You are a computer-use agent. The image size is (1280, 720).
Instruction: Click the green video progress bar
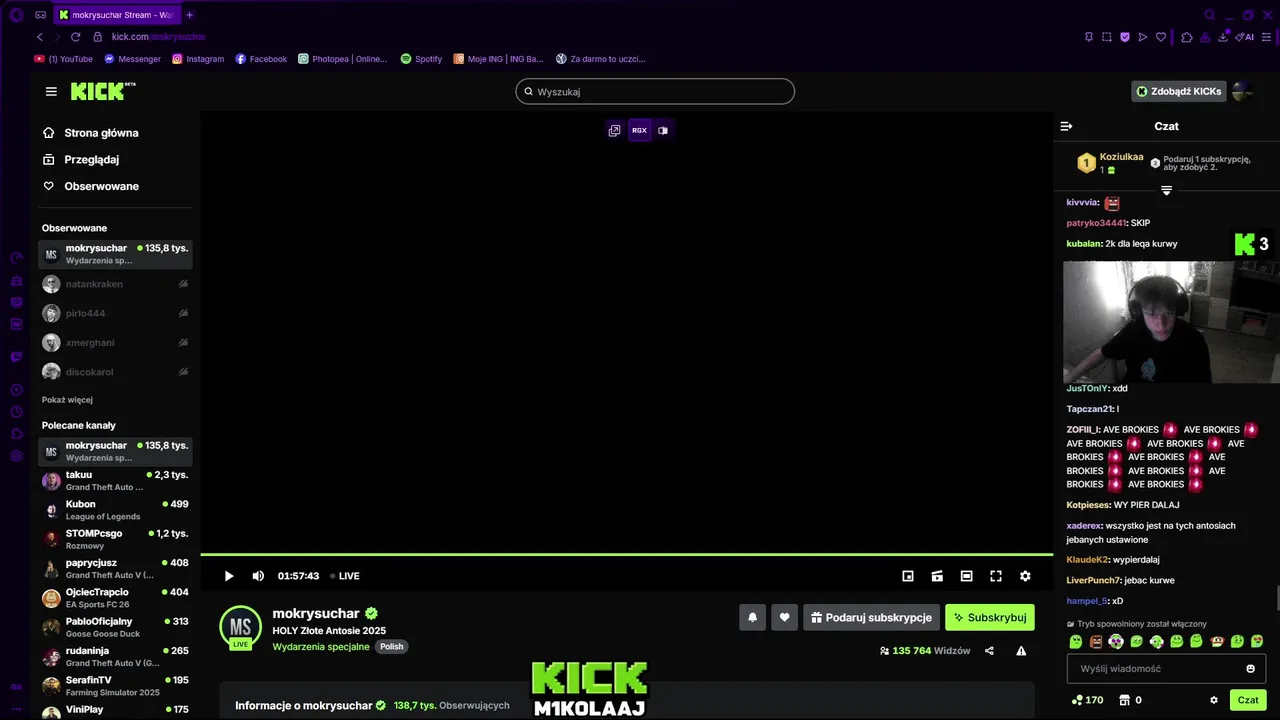tap(627, 554)
